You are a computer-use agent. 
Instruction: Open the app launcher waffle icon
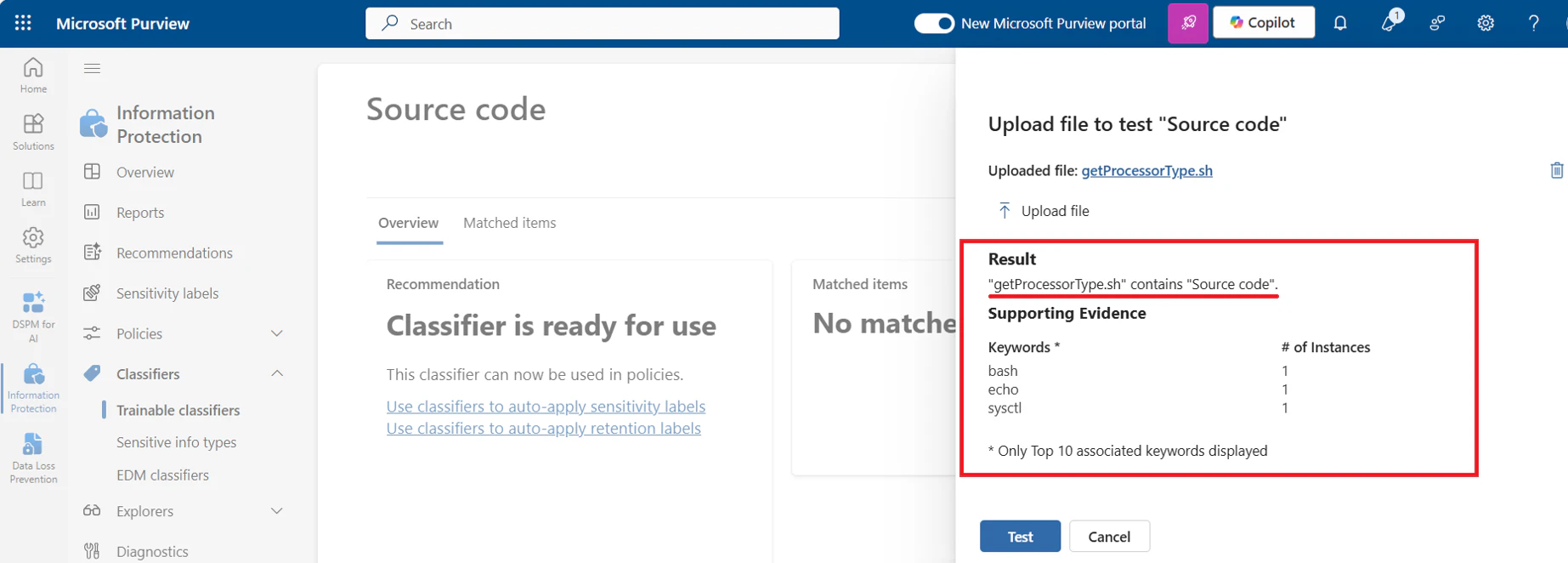pos(23,23)
